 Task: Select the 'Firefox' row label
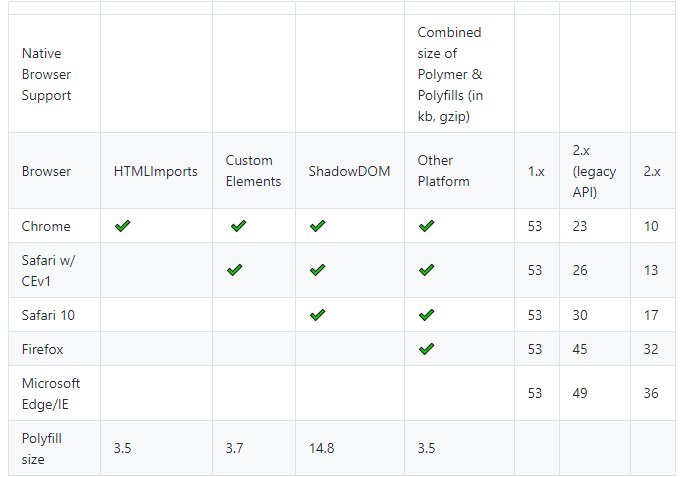click(x=42, y=349)
